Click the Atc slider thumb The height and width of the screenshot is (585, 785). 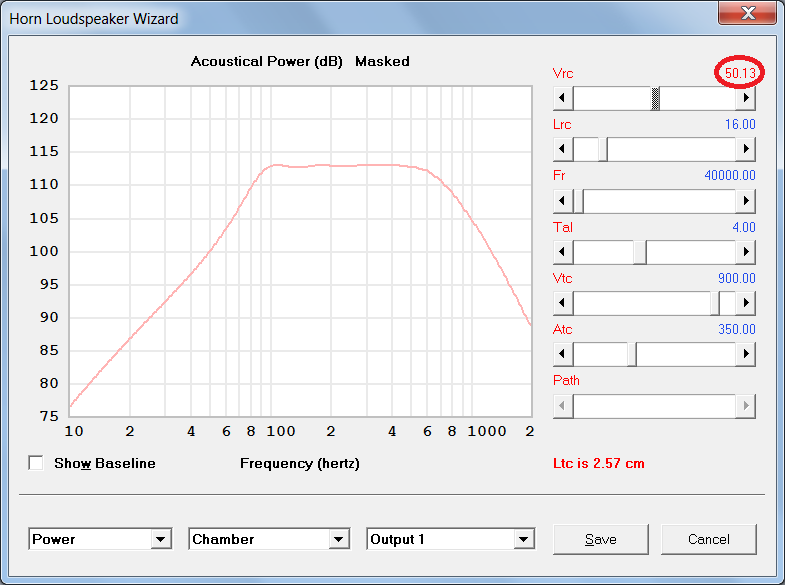click(x=632, y=354)
